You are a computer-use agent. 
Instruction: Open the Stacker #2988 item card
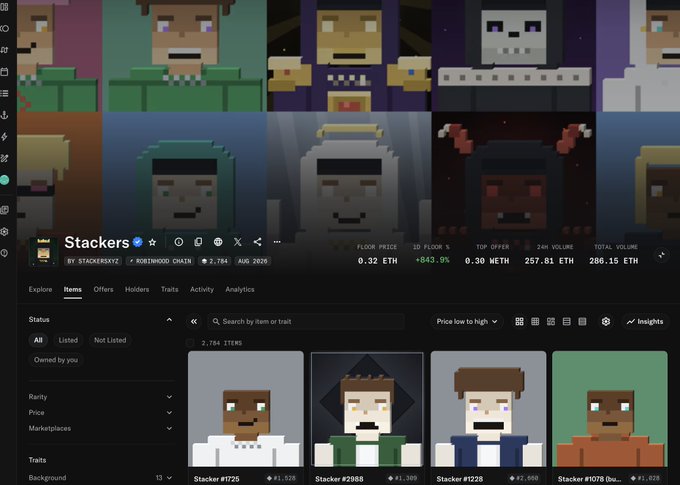tap(367, 418)
